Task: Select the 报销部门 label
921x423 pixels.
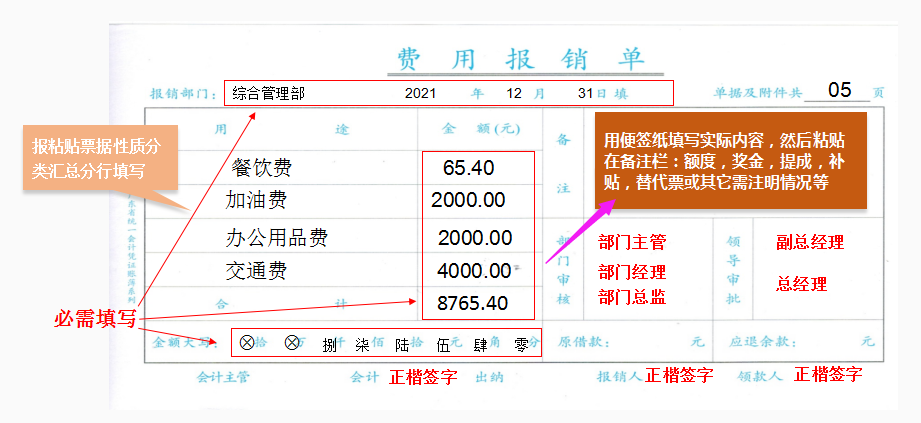Action: [x=184, y=94]
